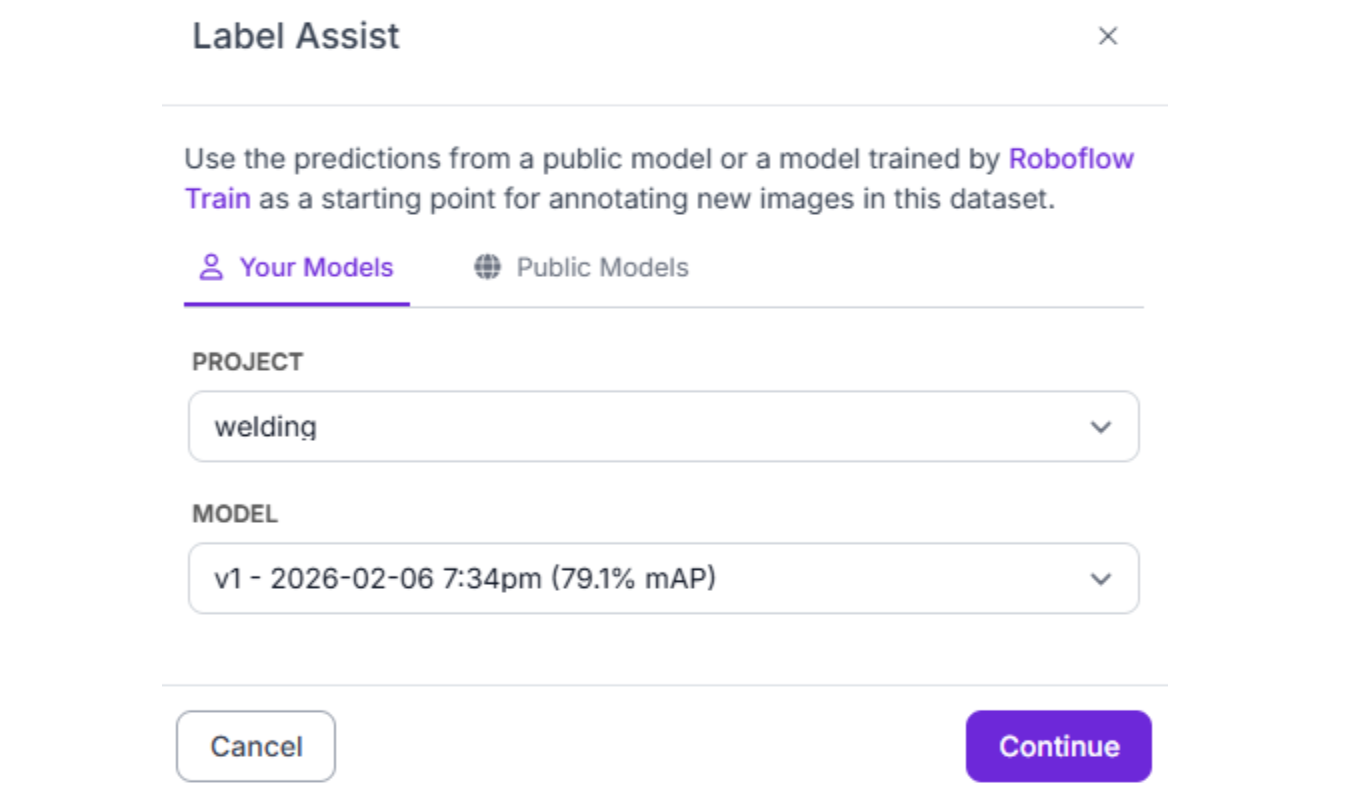Screen dimensions: 1368x798
Task: Click the person icon beside Your Models
Action: click(211, 268)
